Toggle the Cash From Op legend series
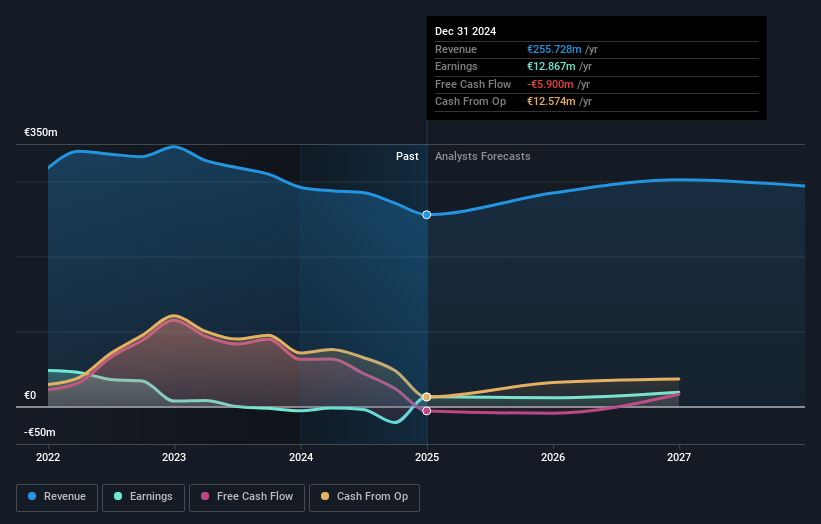The width and height of the screenshot is (821, 524). [x=364, y=497]
